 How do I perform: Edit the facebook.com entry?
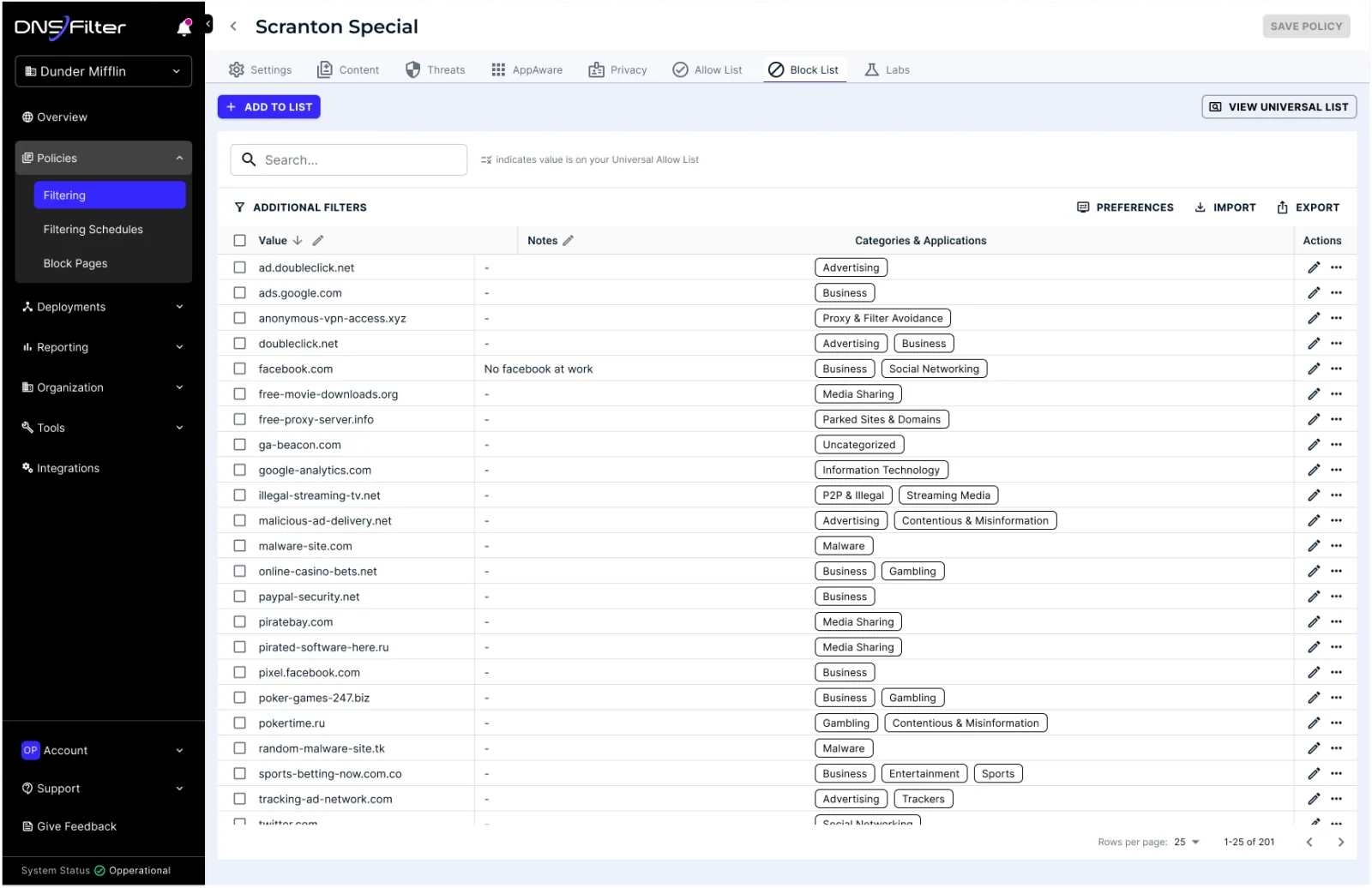click(1314, 369)
